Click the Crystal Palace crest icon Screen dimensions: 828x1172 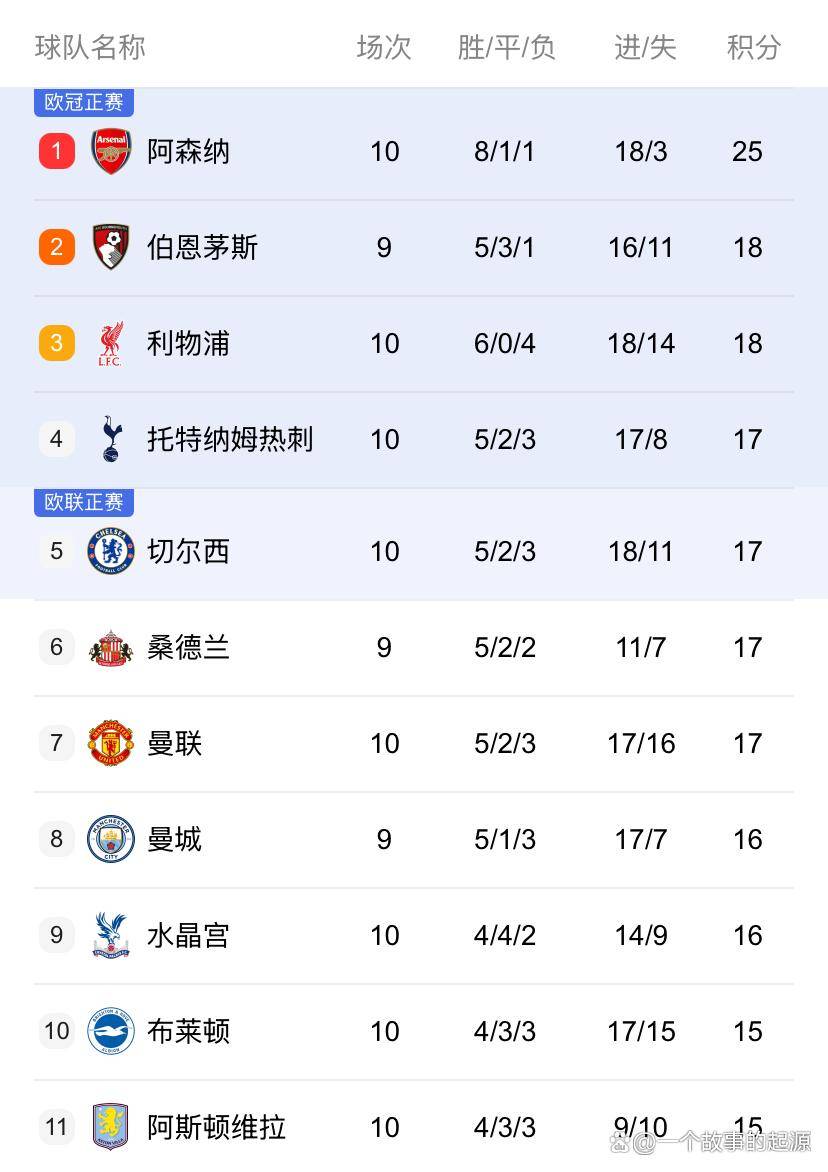[x=111, y=935]
